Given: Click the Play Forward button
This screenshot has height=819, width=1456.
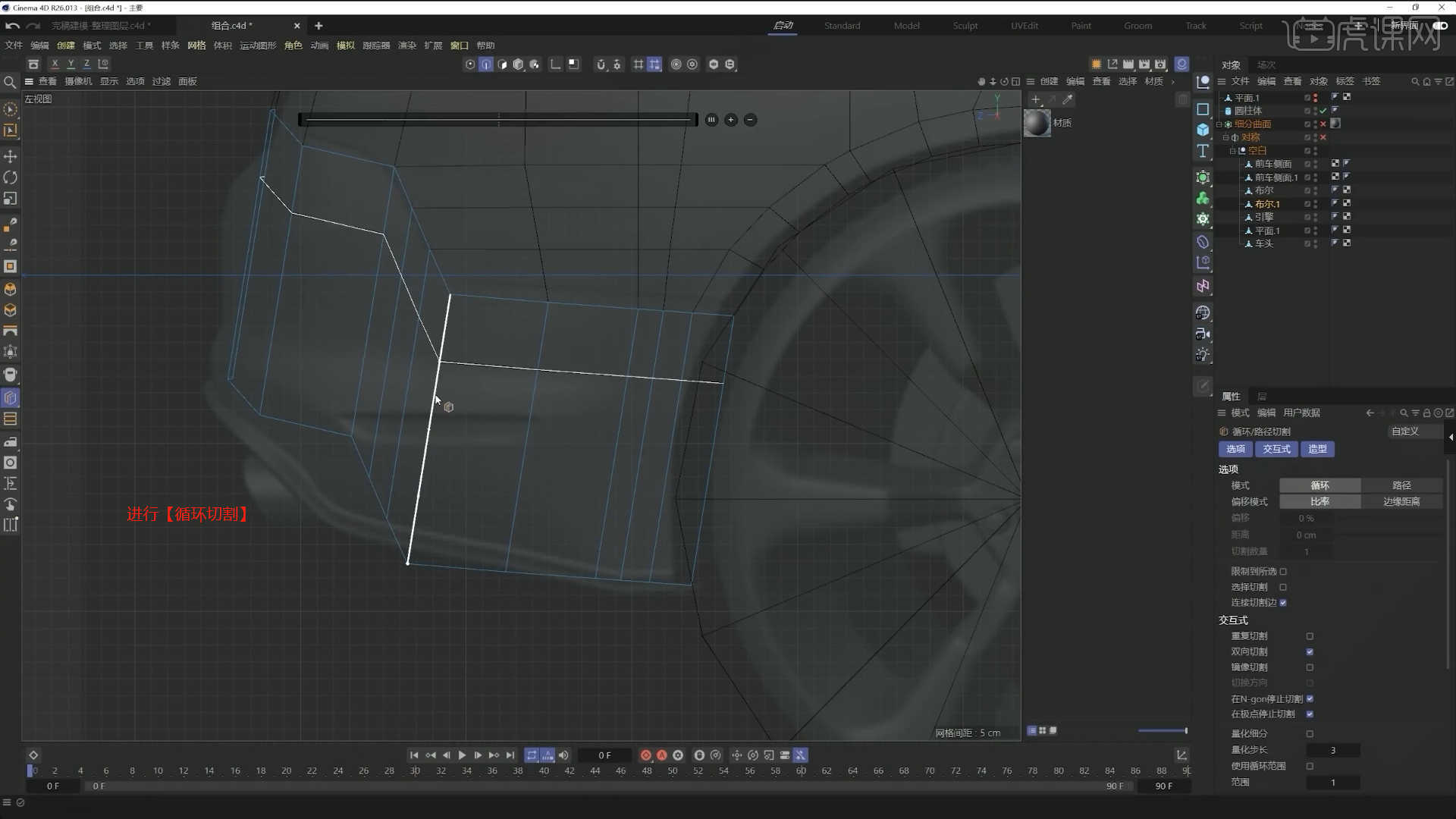Looking at the screenshot, I should [x=462, y=755].
